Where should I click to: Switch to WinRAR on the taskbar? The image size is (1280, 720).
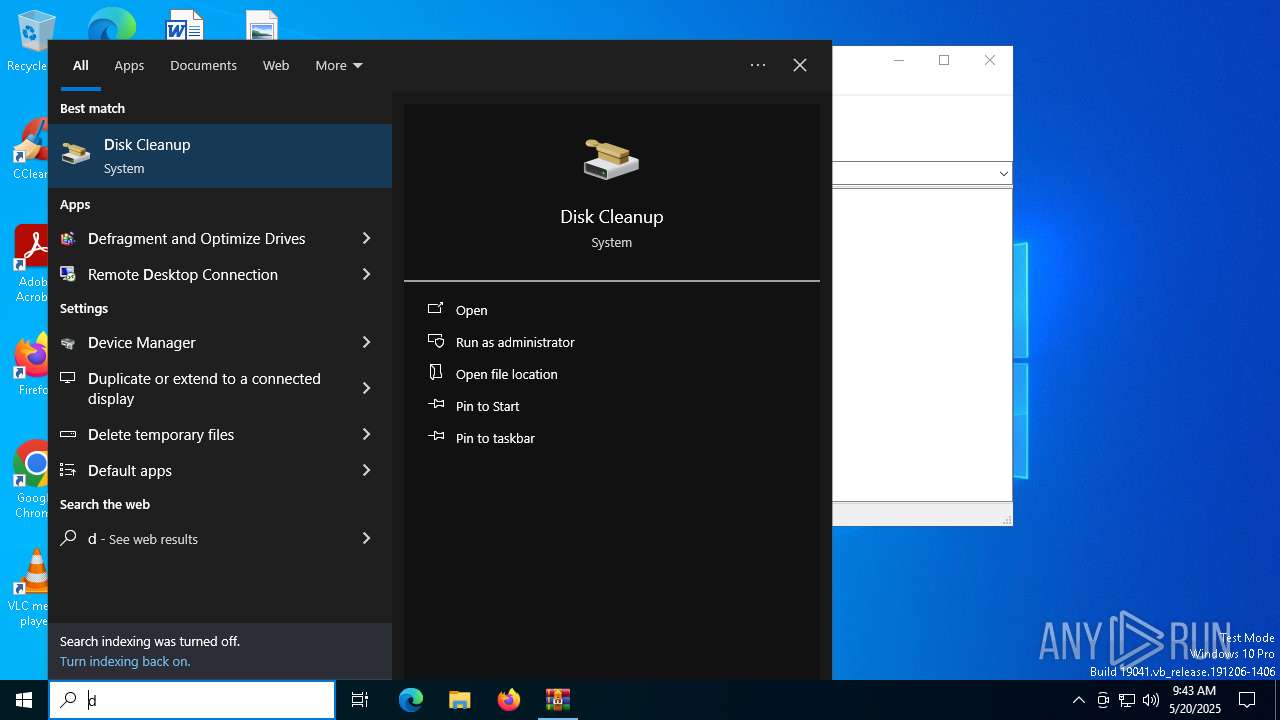point(558,700)
